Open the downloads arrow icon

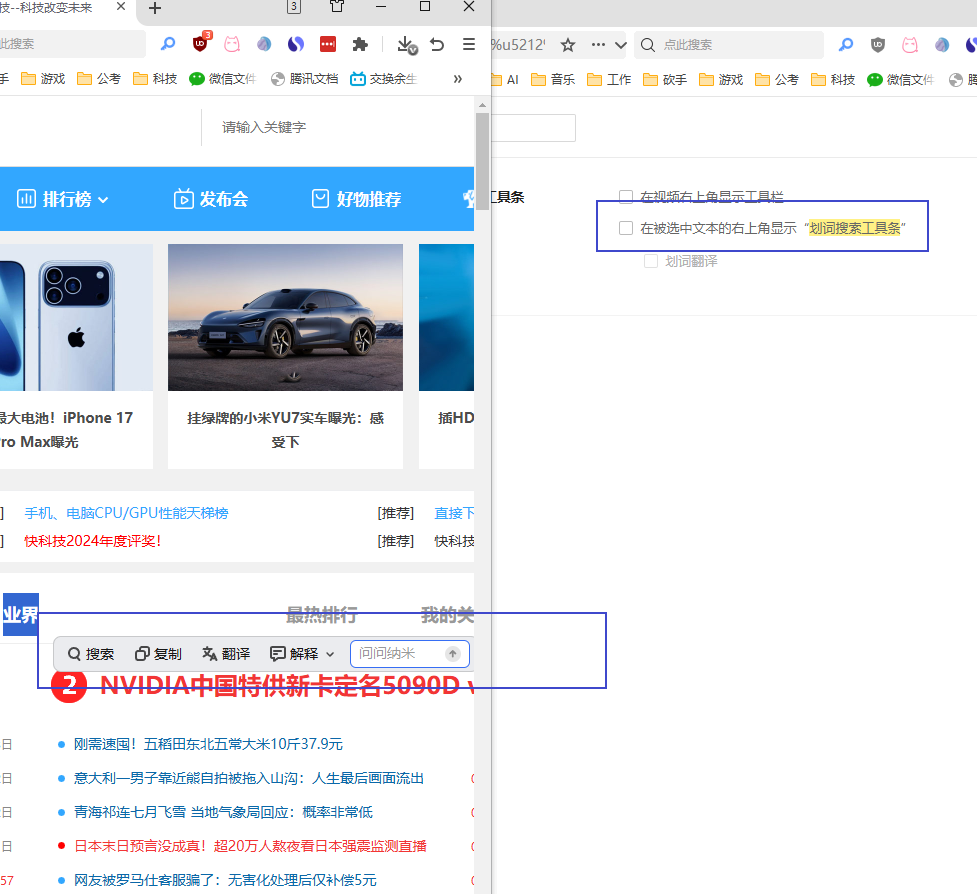[x=406, y=44]
